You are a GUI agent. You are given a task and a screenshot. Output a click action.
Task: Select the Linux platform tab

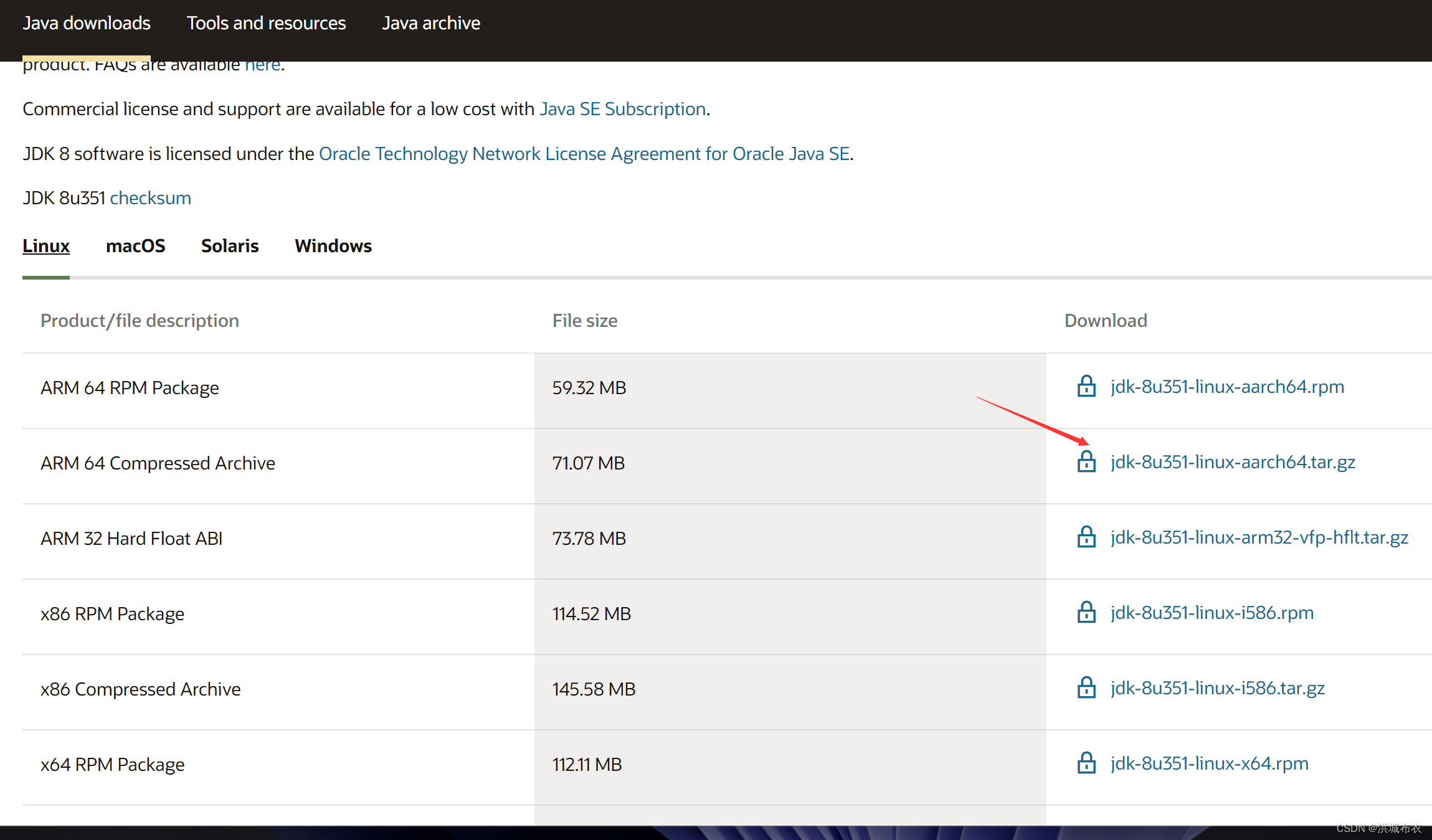point(46,246)
